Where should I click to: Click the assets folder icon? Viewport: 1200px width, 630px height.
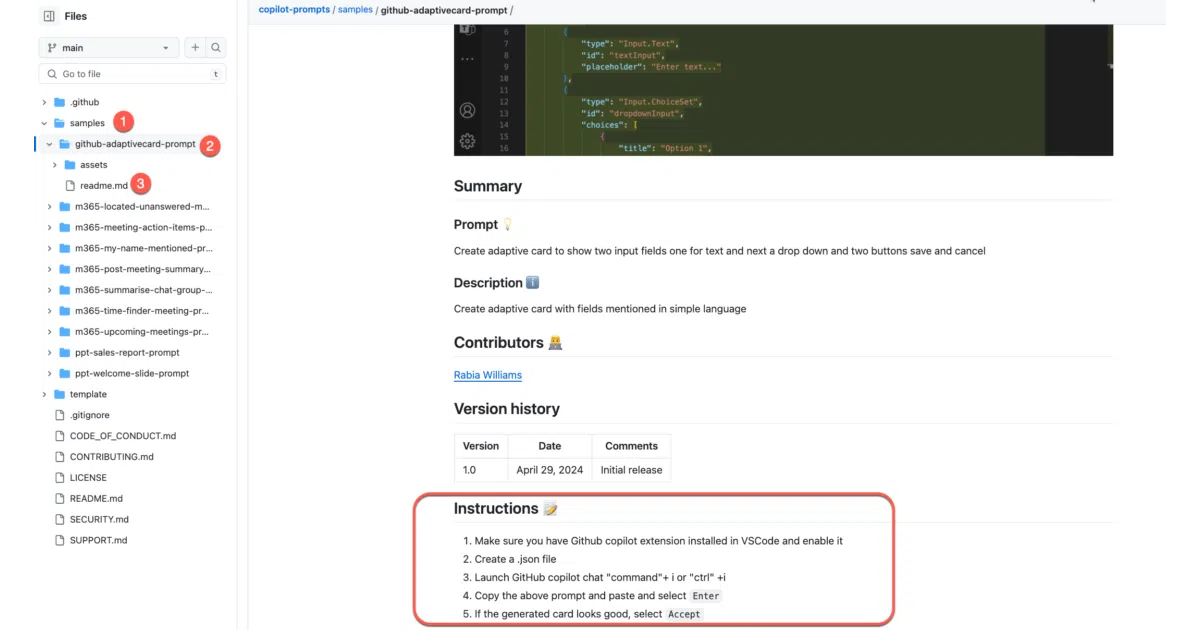click(70, 165)
